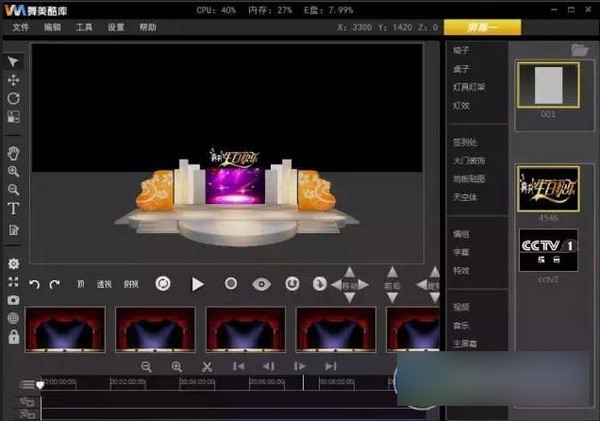Select the 灯效 category
Image resolution: width=600 pixels, height=421 pixels.
[x=461, y=106]
